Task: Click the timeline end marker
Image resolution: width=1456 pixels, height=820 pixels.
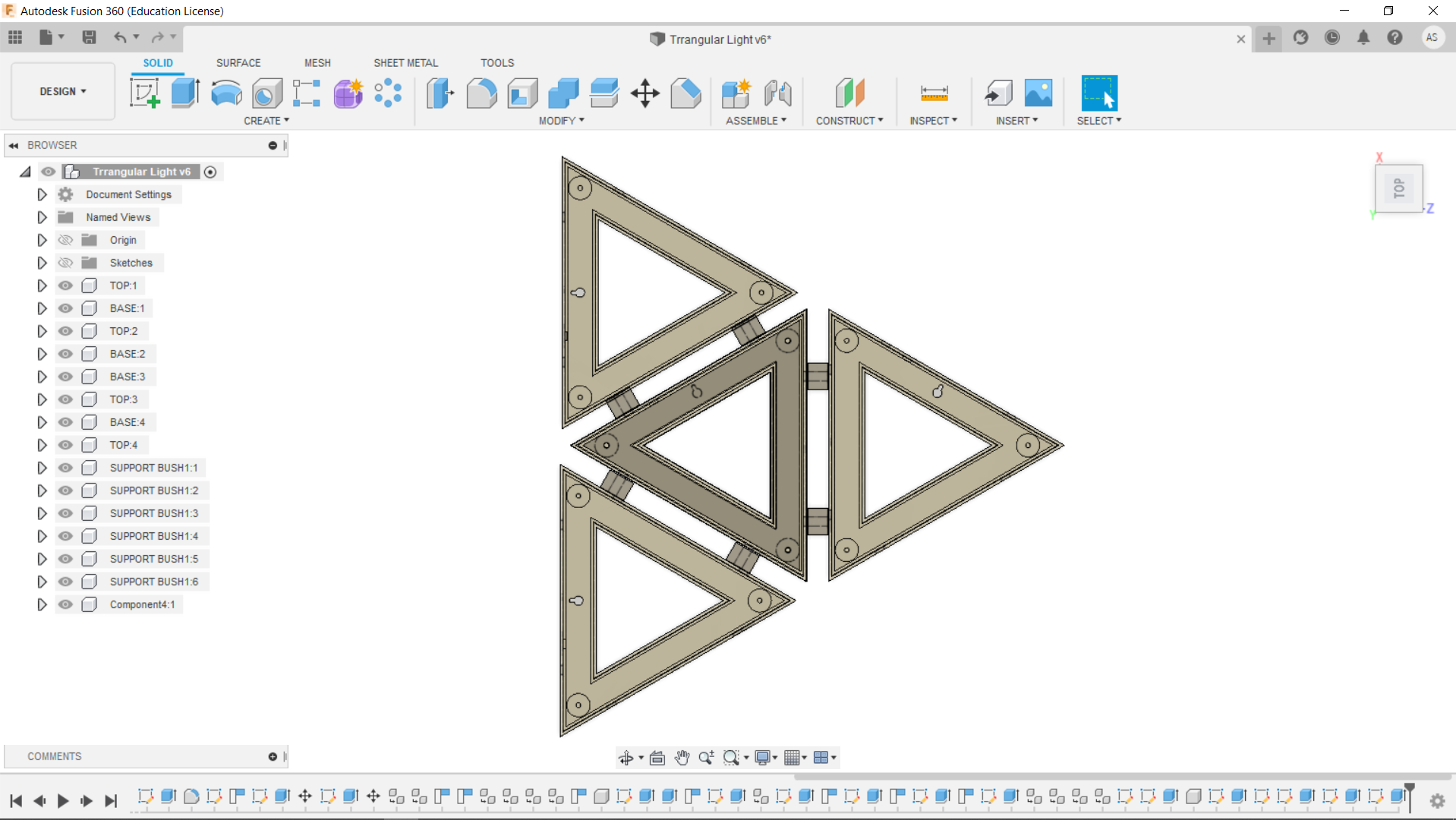Action: click(1410, 796)
